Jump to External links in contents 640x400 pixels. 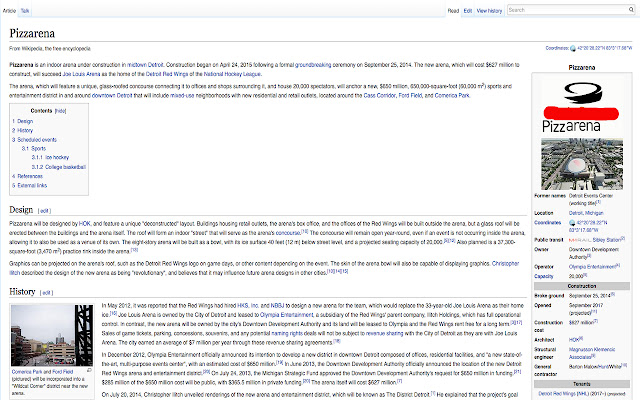(x=32, y=184)
